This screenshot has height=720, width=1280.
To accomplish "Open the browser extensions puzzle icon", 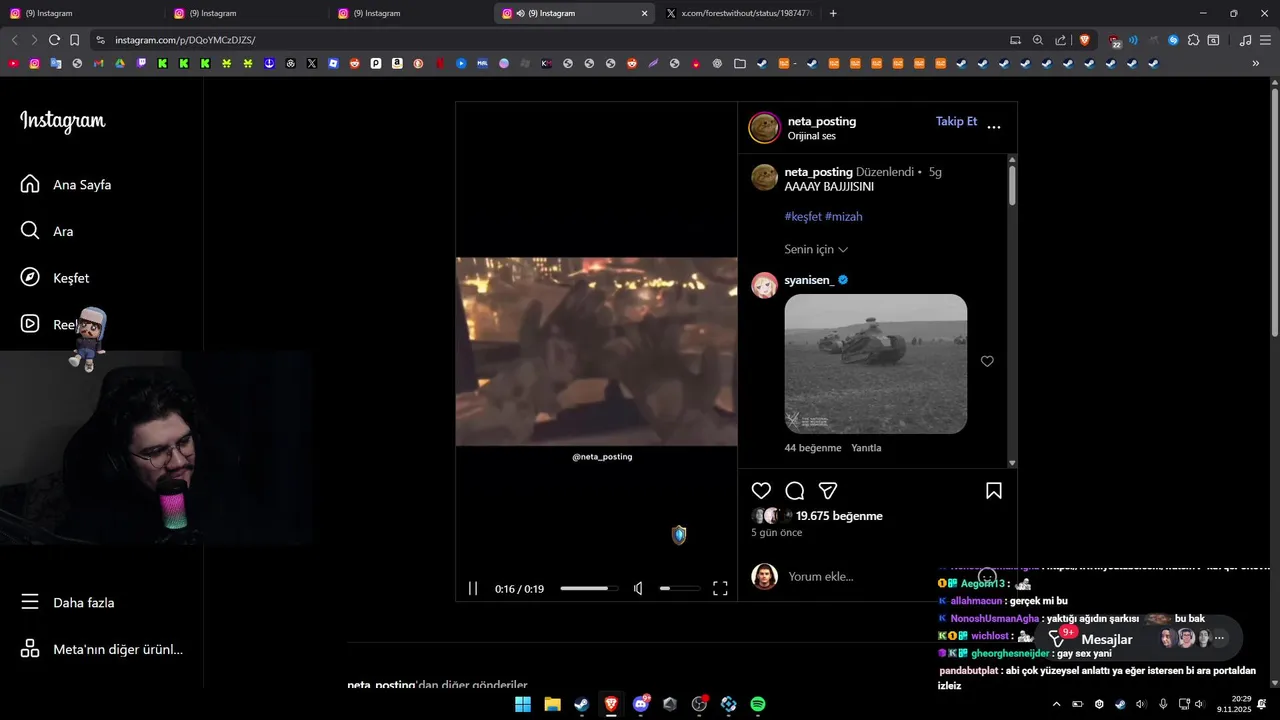I will coord(1193,40).
